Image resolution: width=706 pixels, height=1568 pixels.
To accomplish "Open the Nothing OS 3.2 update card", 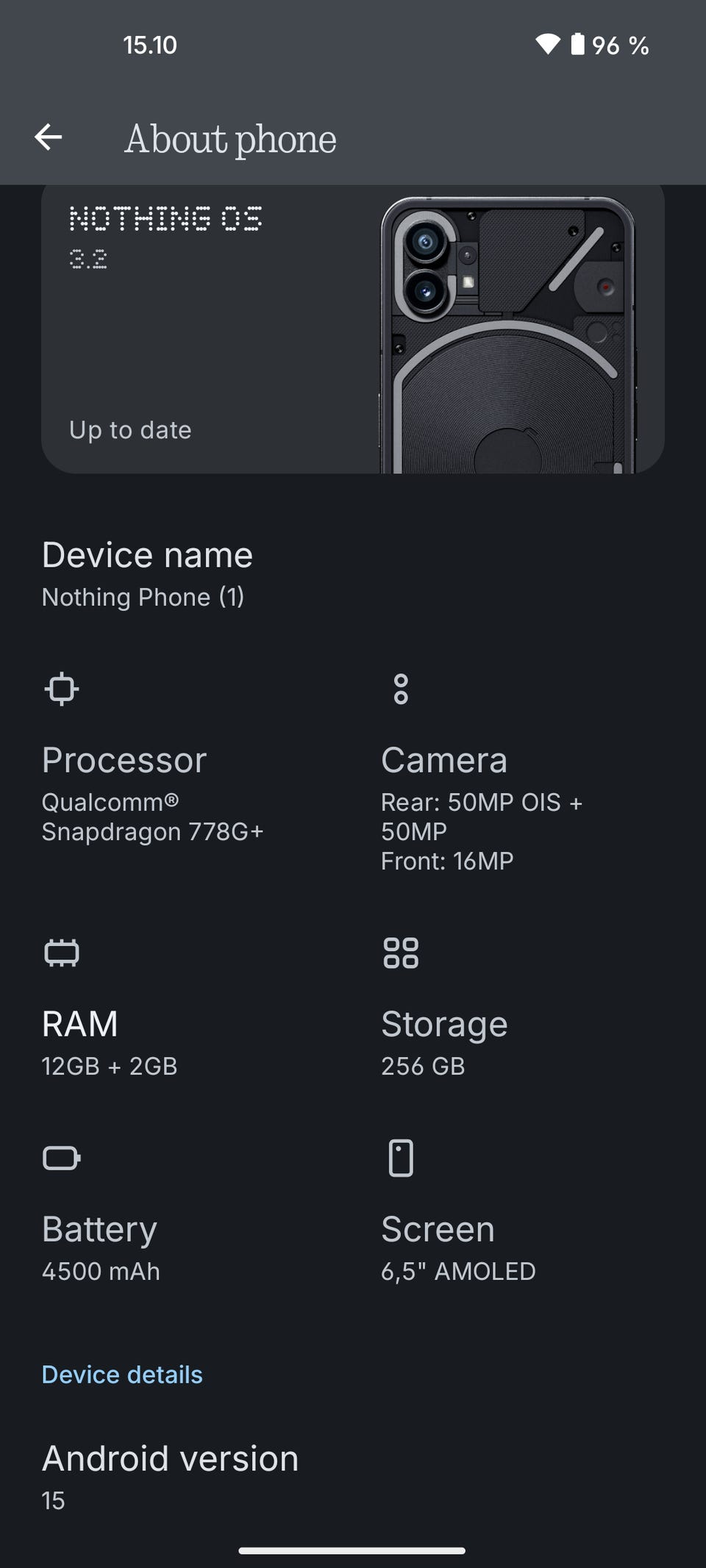I will pyautogui.click(x=353, y=329).
